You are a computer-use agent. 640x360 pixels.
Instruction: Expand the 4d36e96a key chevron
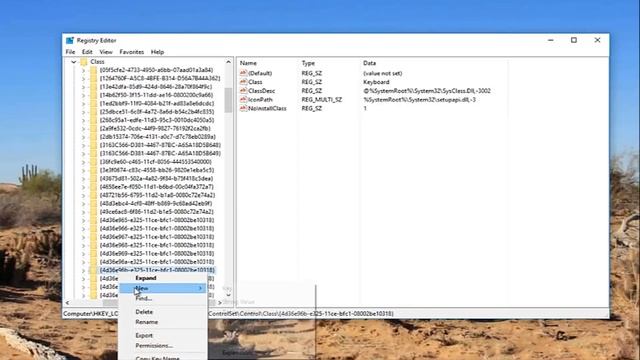click(83, 262)
